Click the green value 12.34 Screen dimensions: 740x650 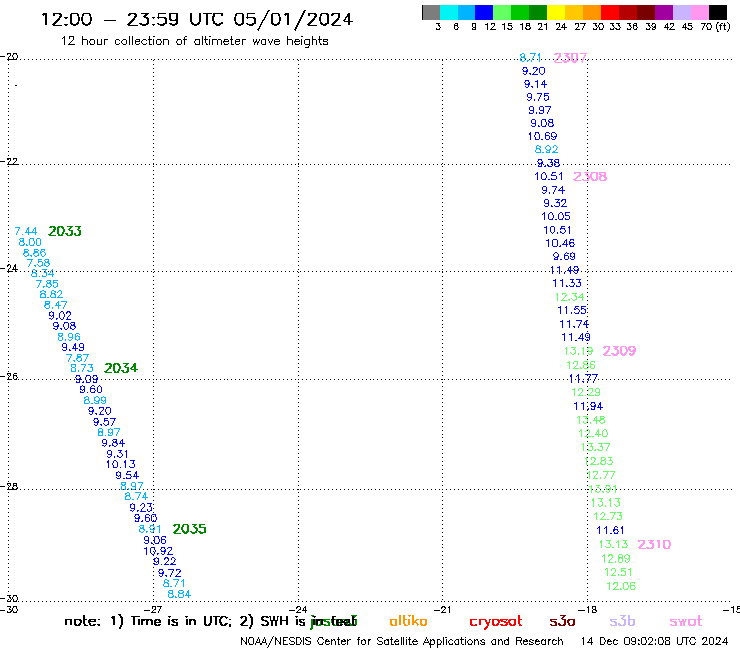pos(570,297)
